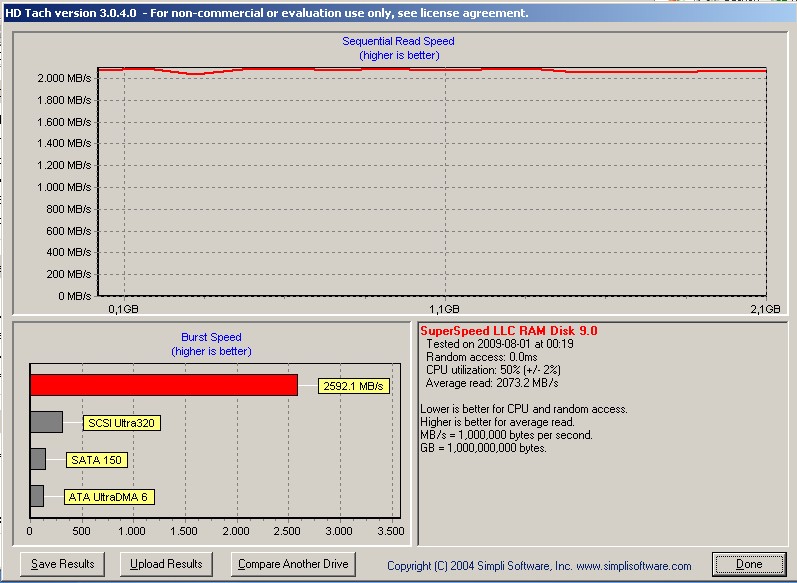Click the Simpli Software copyright text

coord(539,566)
